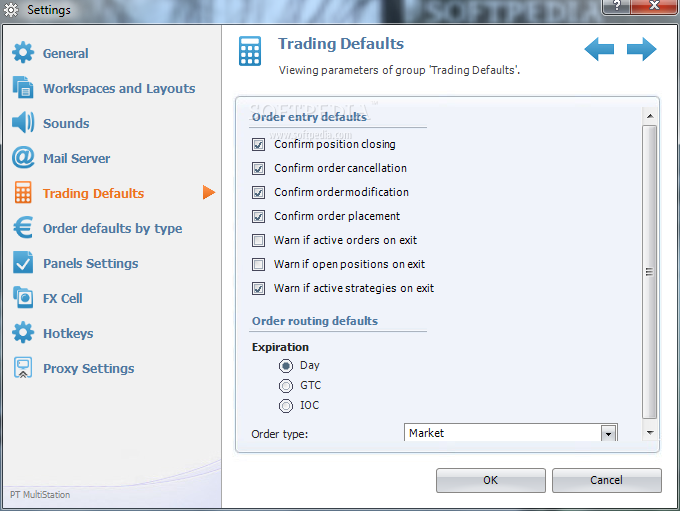Go to next settings group with right arrow

click(x=641, y=49)
